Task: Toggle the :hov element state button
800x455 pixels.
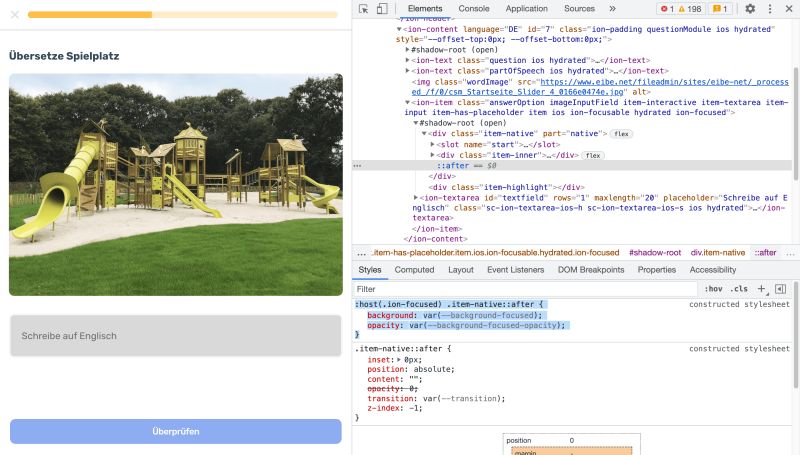Action: pyautogui.click(x=713, y=289)
